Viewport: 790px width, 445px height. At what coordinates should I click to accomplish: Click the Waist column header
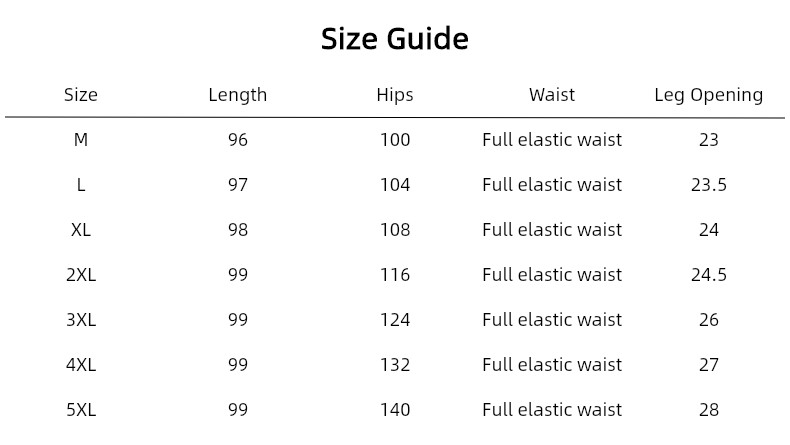coord(552,95)
